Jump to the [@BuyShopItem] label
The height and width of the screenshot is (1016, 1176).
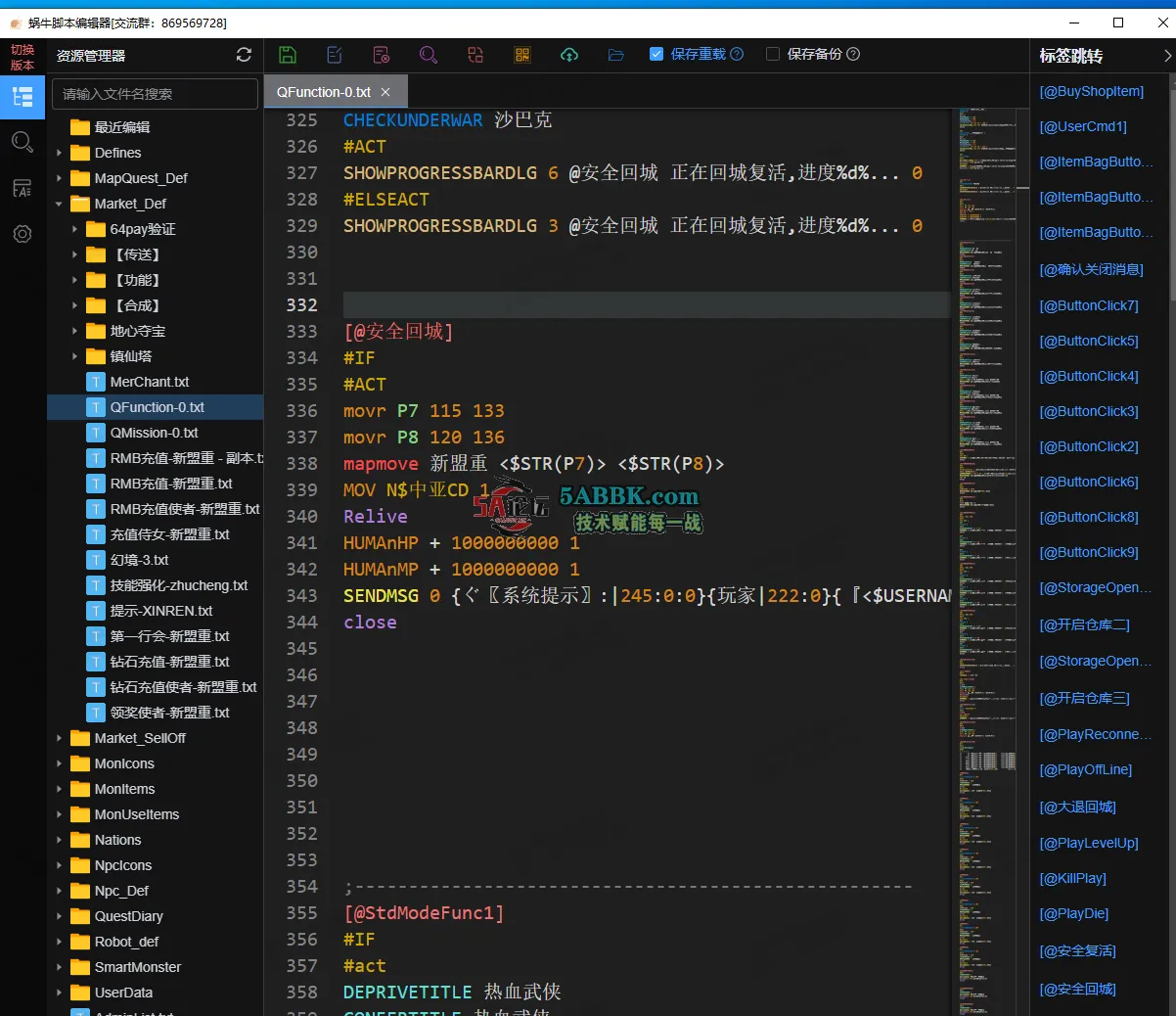pos(1091,91)
